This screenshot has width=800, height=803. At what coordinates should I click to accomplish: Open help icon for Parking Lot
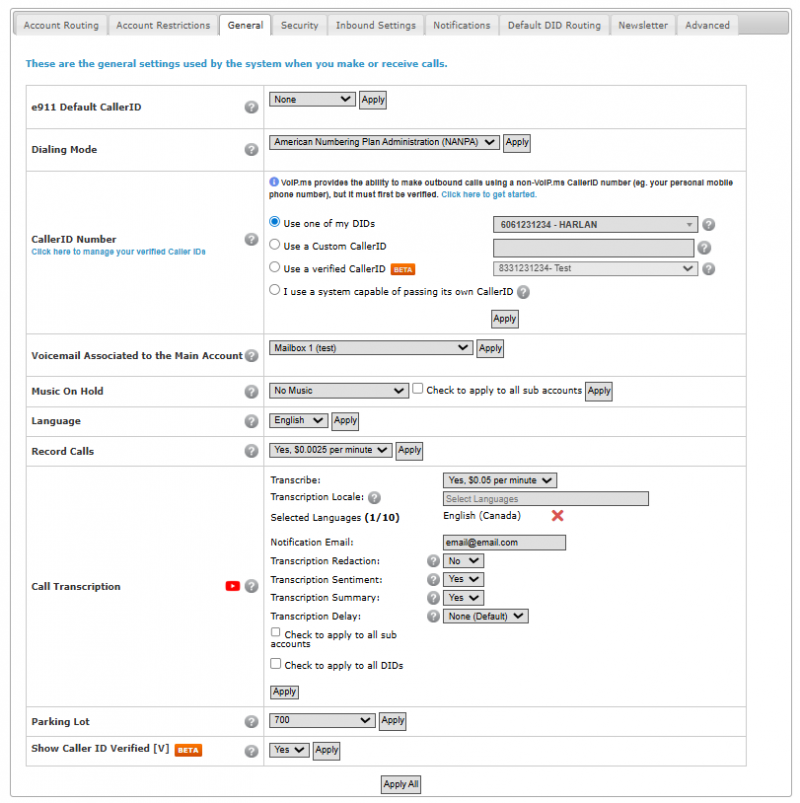pos(251,722)
